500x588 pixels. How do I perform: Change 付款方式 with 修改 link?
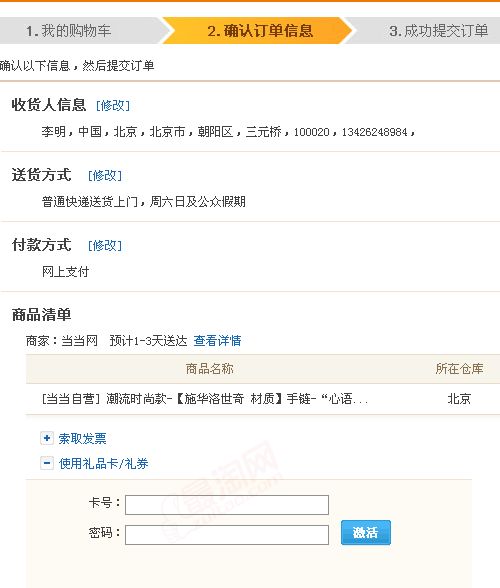coord(105,246)
